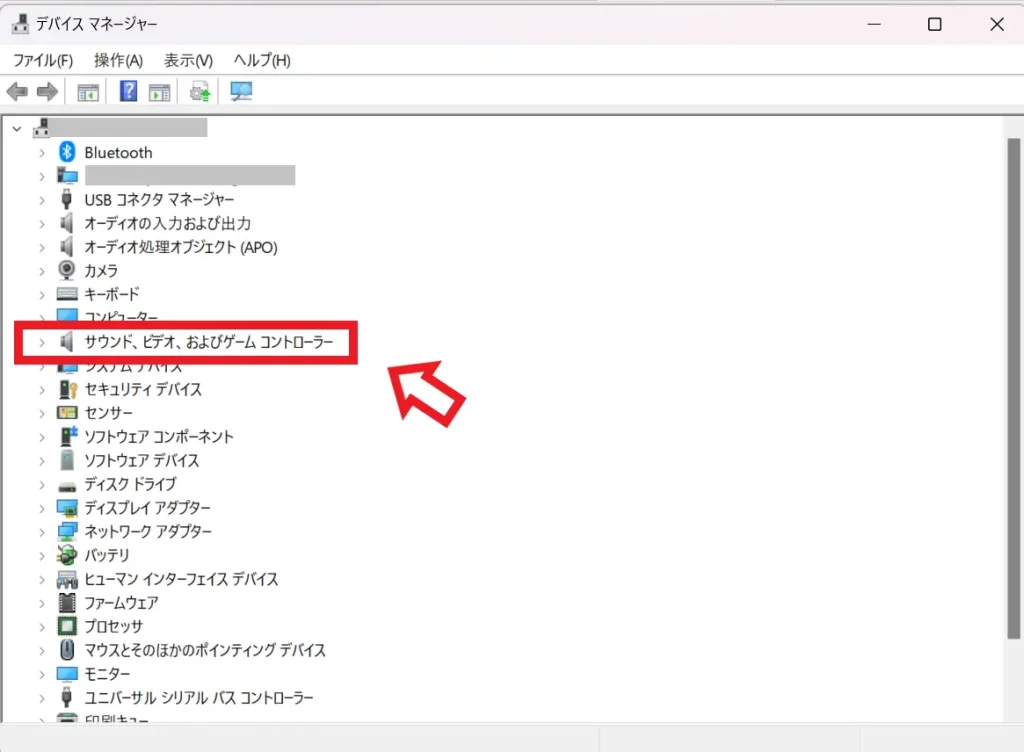Click the webcam icon next to カメラ
This screenshot has height=752, width=1024.
click(67, 270)
